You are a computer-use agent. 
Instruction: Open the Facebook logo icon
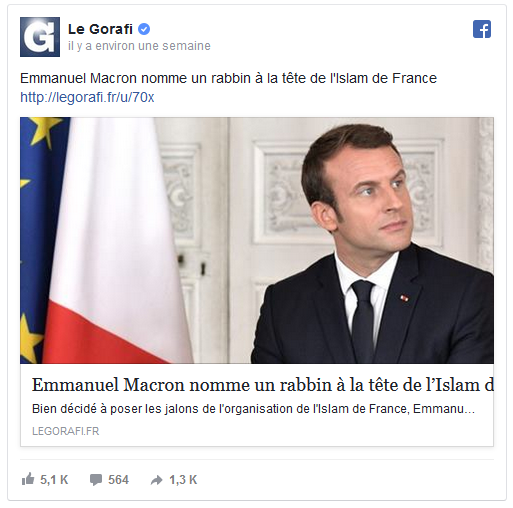(x=482, y=29)
